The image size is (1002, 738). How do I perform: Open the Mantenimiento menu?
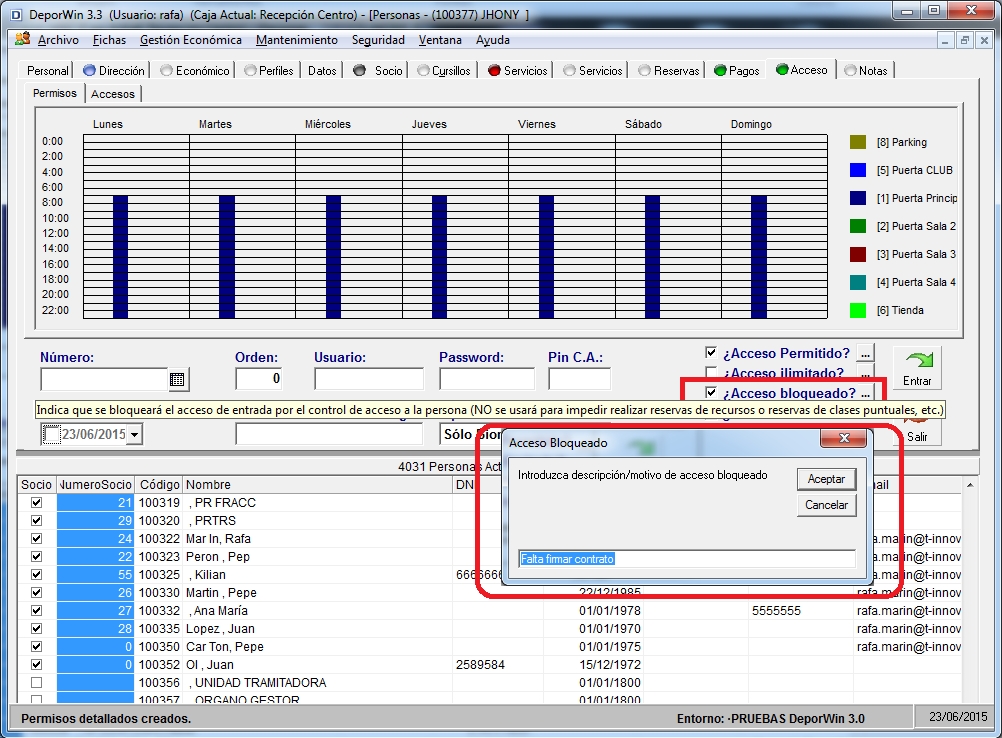297,40
